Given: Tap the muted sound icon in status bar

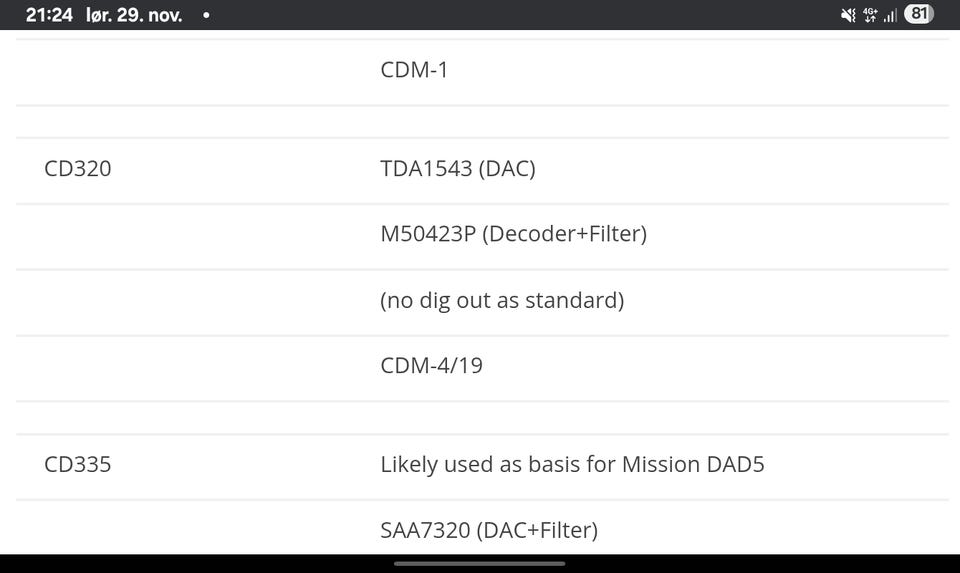Looking at the screenshot, I should (848, 15).
